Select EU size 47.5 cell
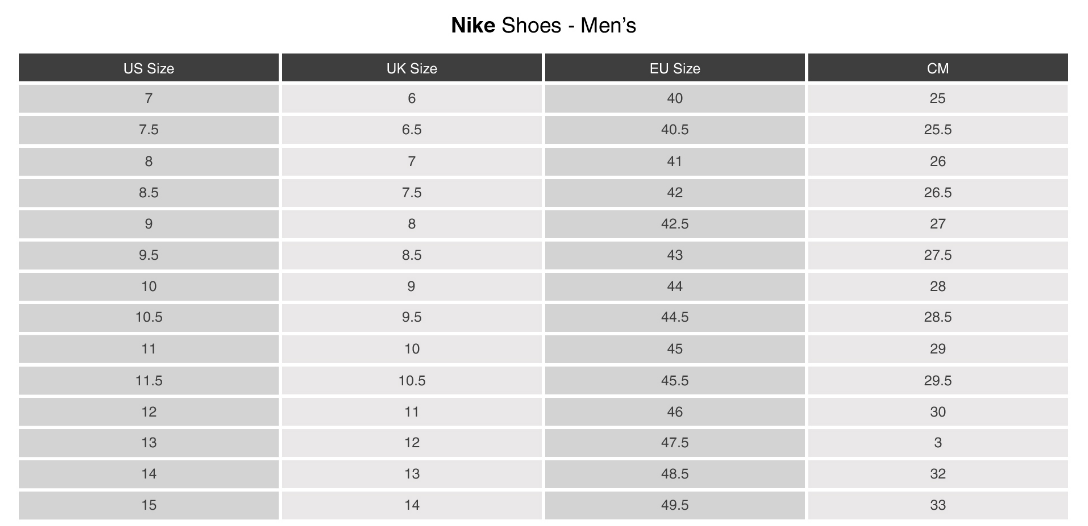1088x526 pixels. click(x=675, y=443)
